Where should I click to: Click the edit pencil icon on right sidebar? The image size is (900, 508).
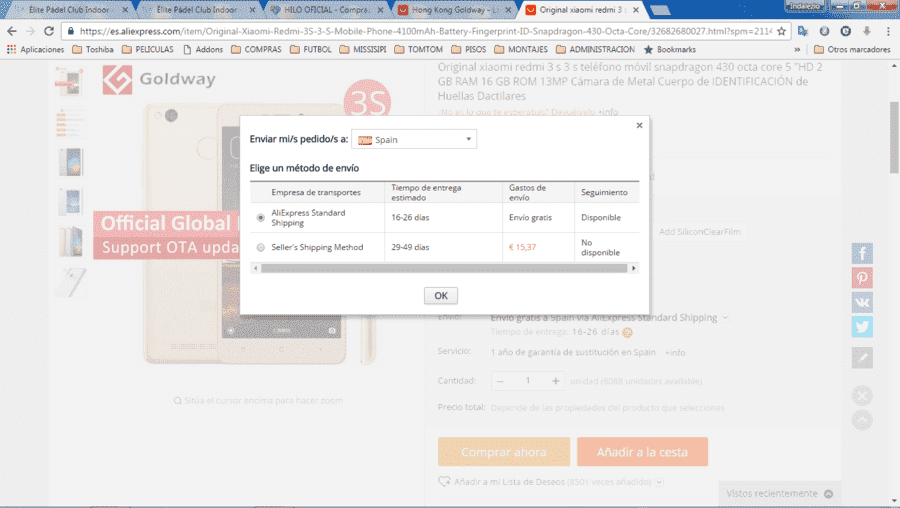point(862,358)
